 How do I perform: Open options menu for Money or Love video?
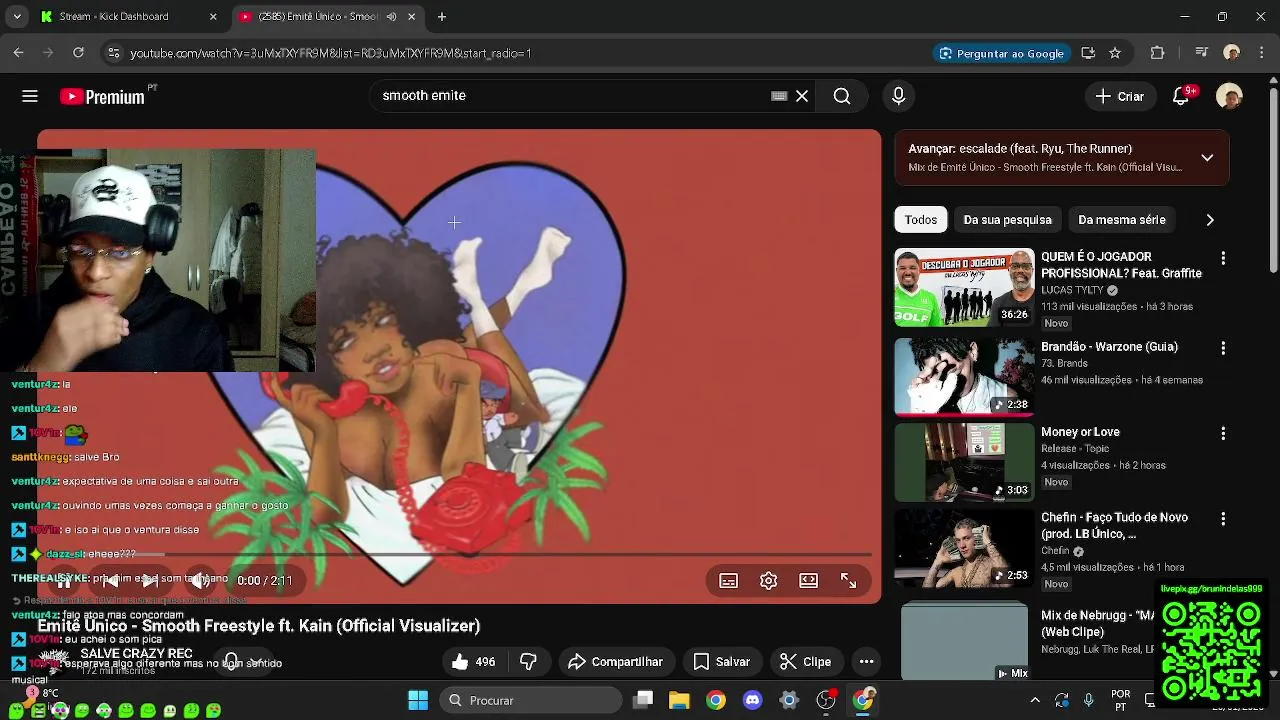[1223, 434]
